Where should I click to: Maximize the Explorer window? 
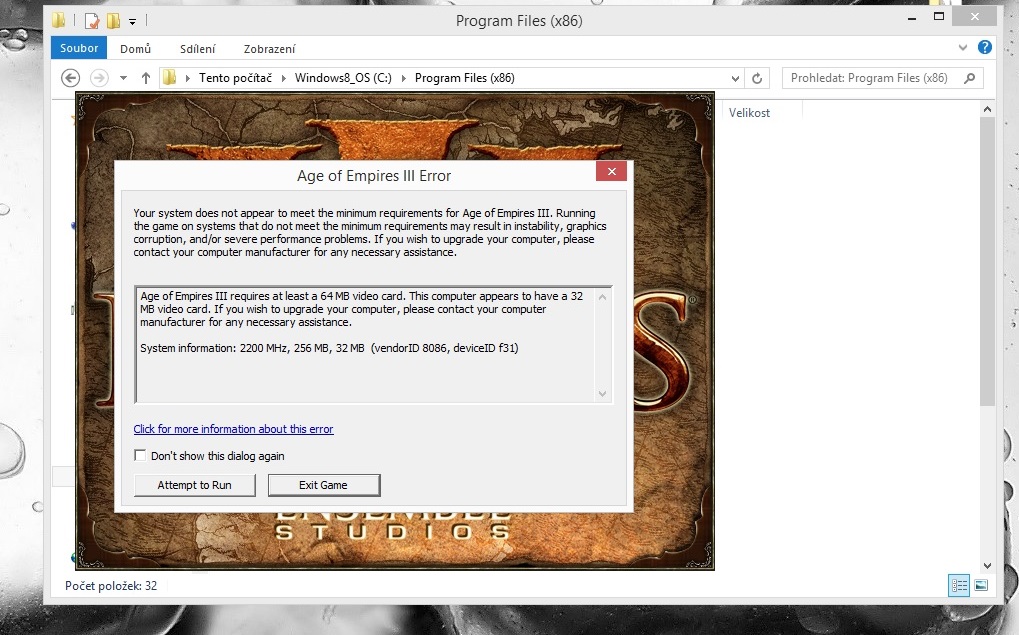(938, 17)
